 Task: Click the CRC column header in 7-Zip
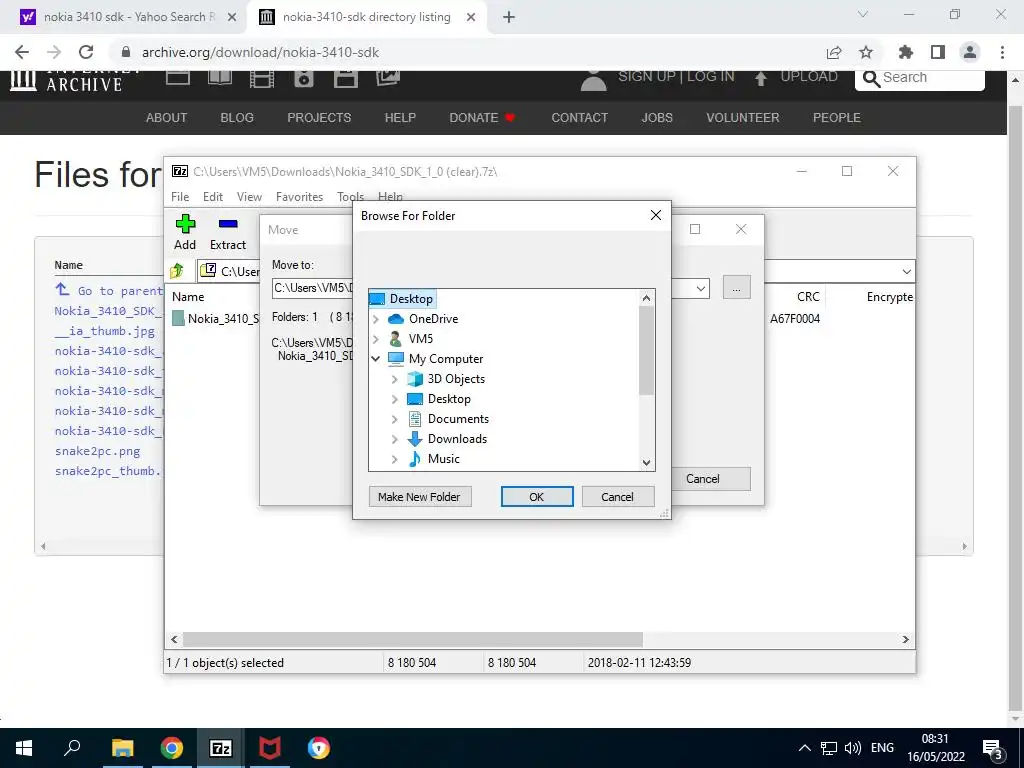tap(808, 296)
